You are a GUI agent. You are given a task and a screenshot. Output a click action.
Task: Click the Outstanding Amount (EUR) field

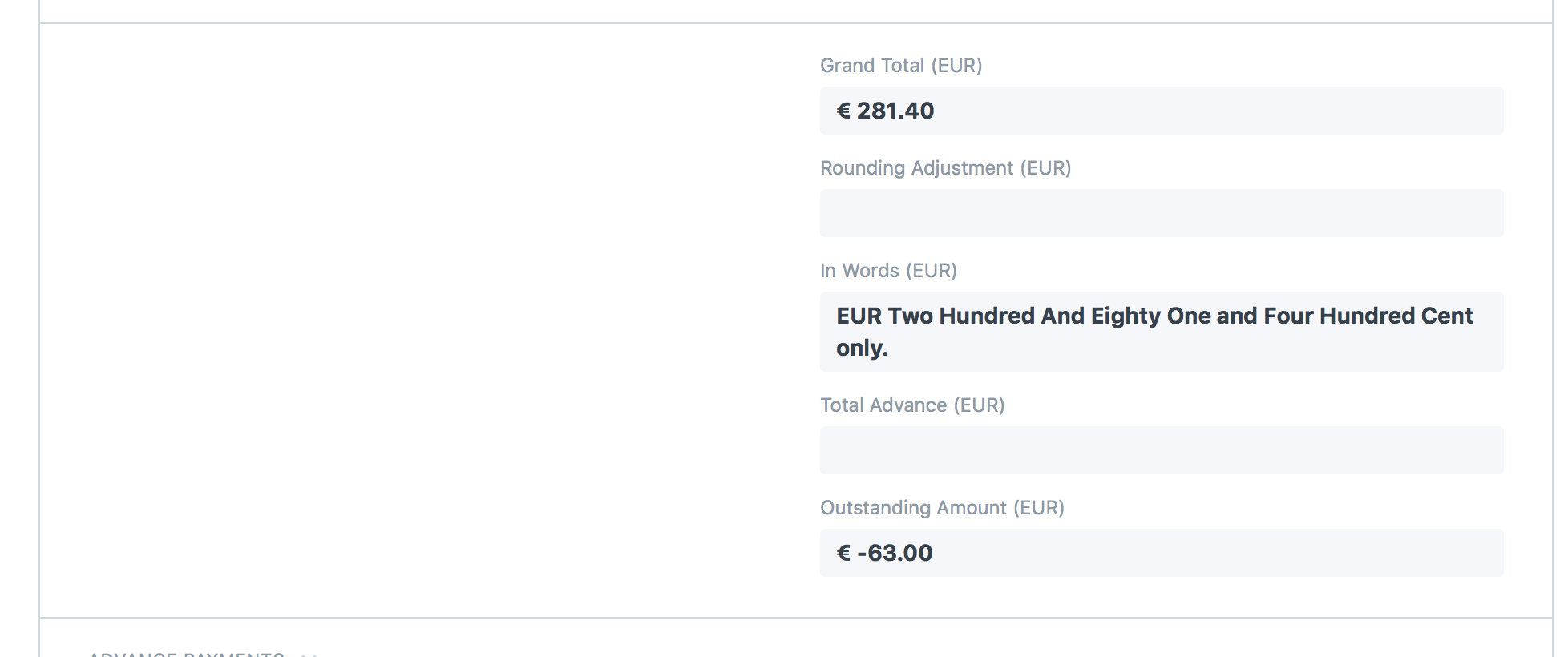point(1162,553)
